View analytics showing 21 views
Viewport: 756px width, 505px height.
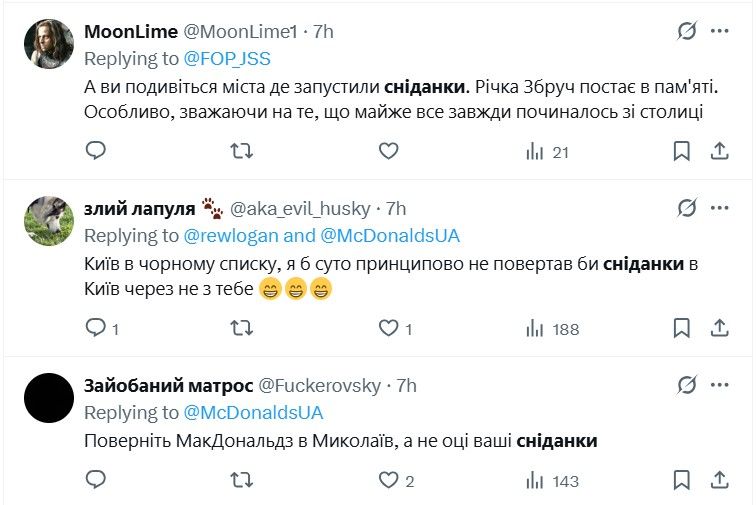547,152
